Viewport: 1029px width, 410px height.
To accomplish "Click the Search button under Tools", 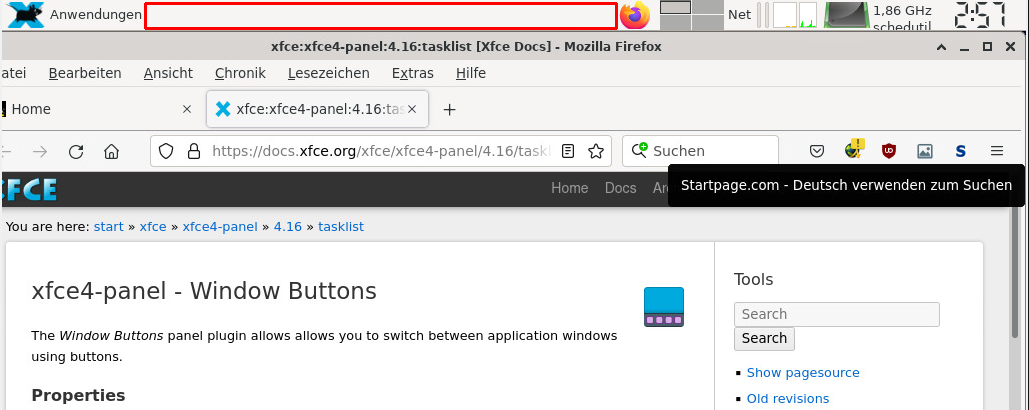I will pos(764,338).
